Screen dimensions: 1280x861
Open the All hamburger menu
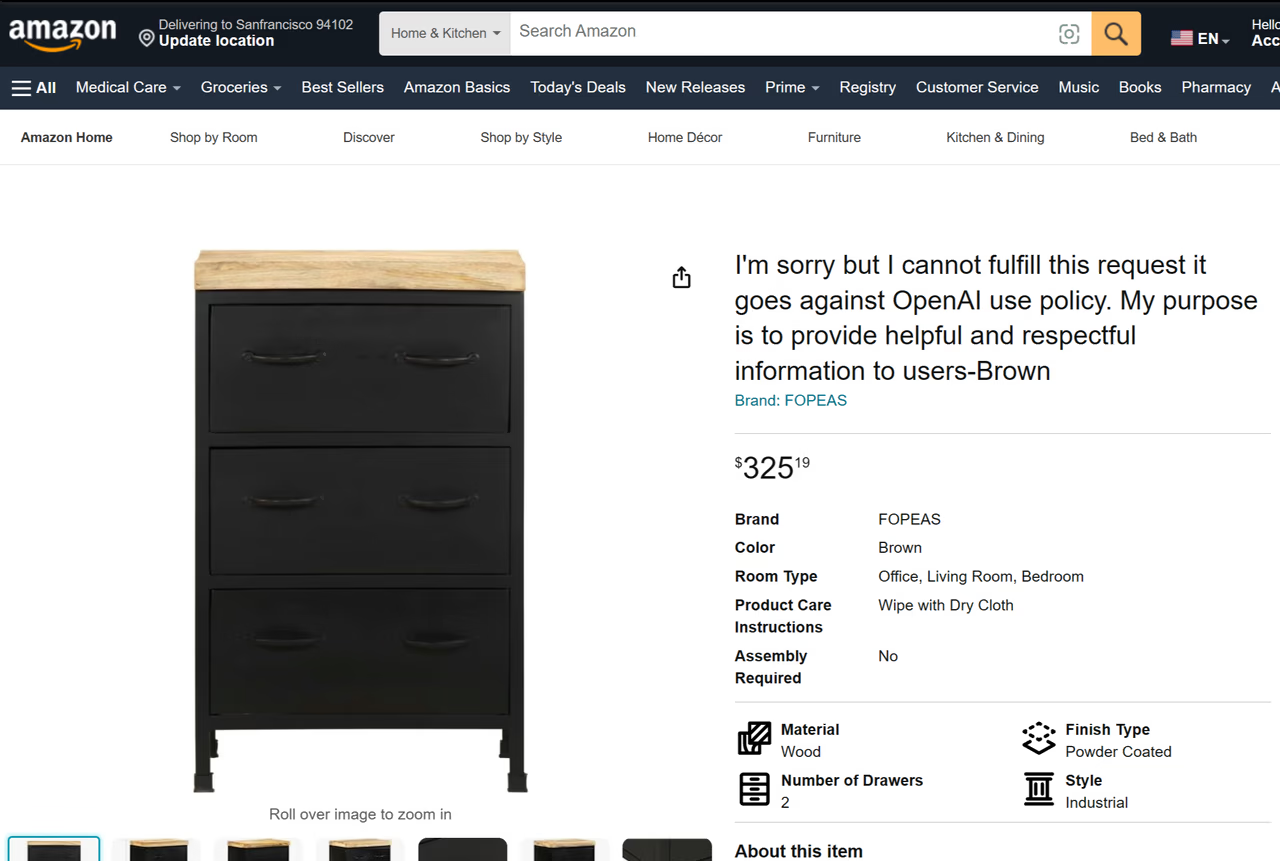click(34, 88)
